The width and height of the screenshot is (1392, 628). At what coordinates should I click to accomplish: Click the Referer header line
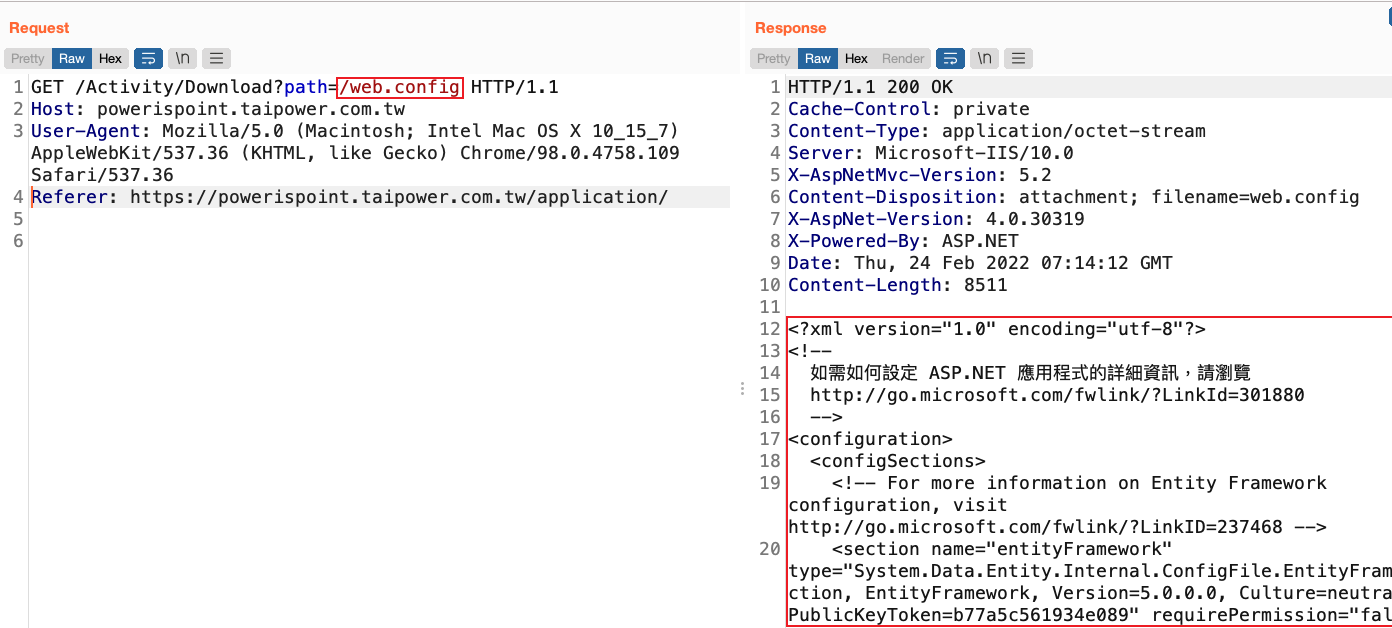(x=349, y=197)
